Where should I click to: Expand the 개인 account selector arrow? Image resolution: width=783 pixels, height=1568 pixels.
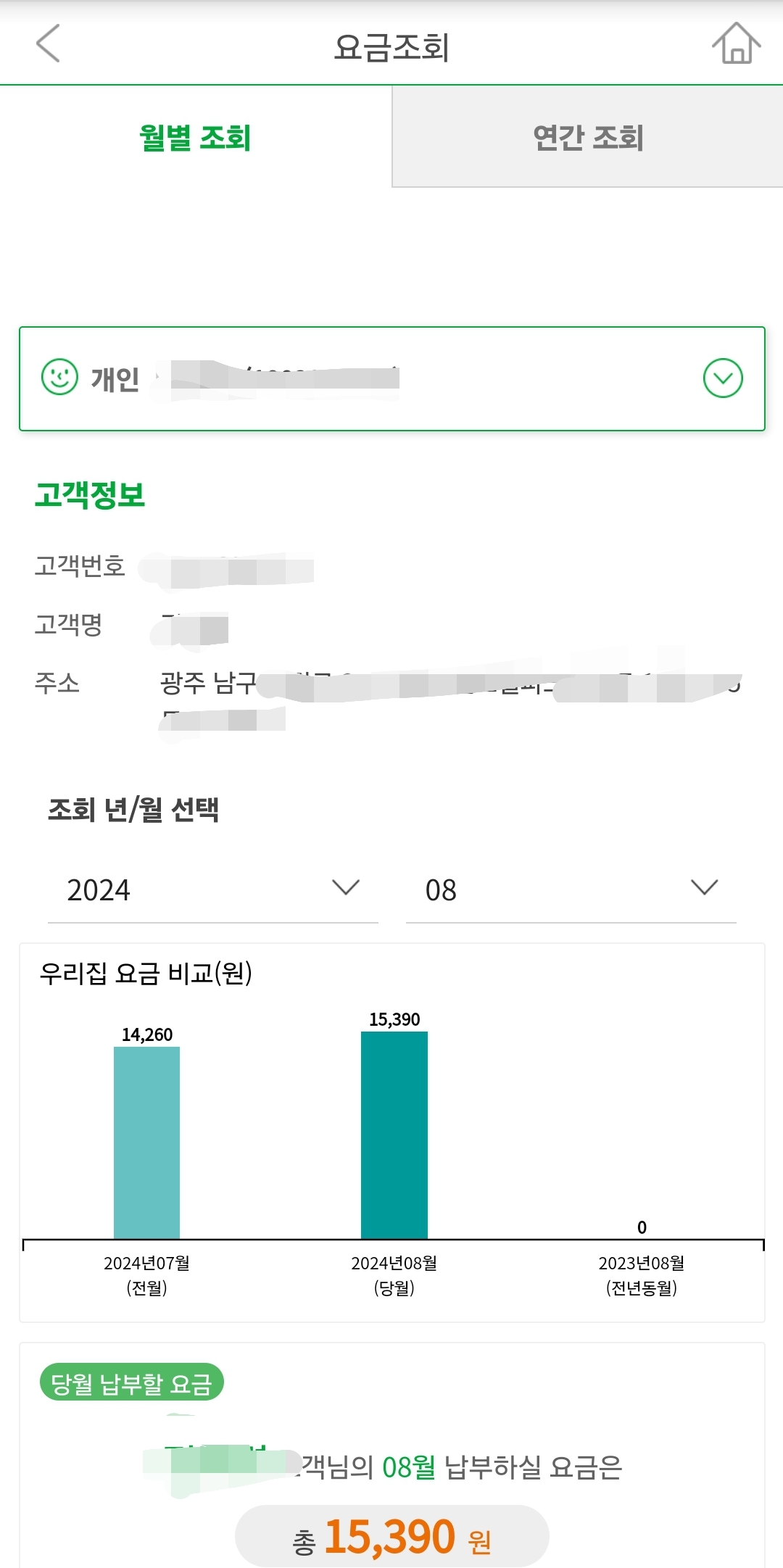click(x=723, y=378)
